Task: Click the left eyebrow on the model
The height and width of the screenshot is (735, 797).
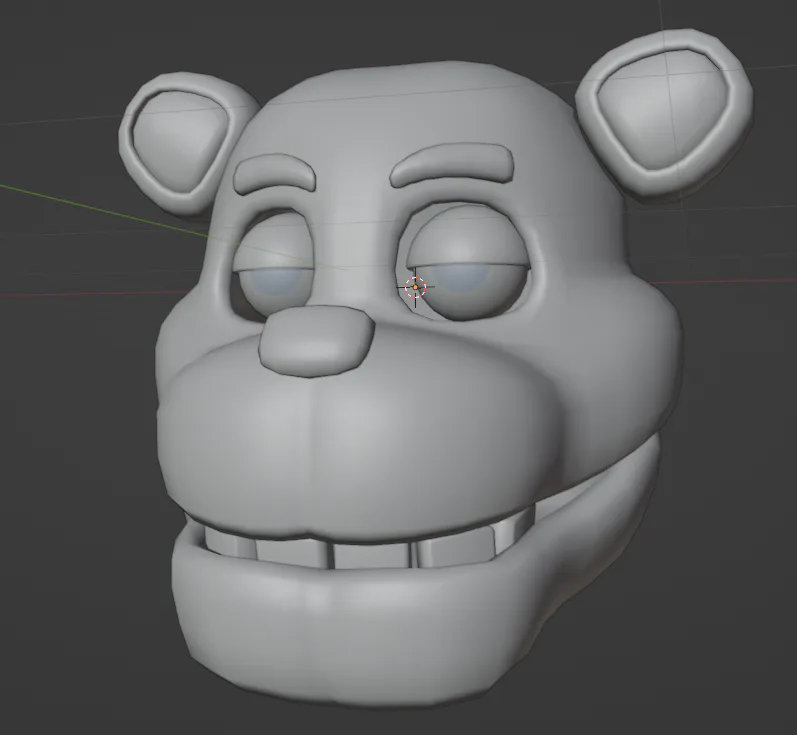Action: pos(274,174)
